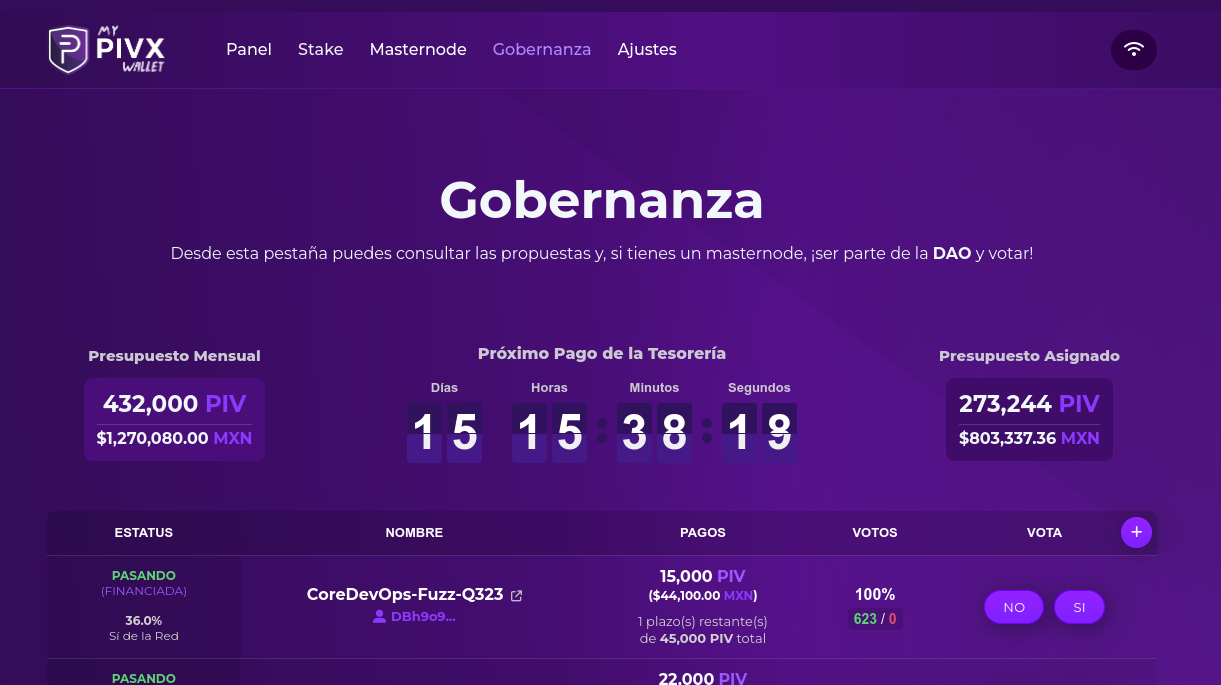Click the 22,000 PIV payment in second row
This screenshot has width=1221, height=685.
(x=702, y=678)
